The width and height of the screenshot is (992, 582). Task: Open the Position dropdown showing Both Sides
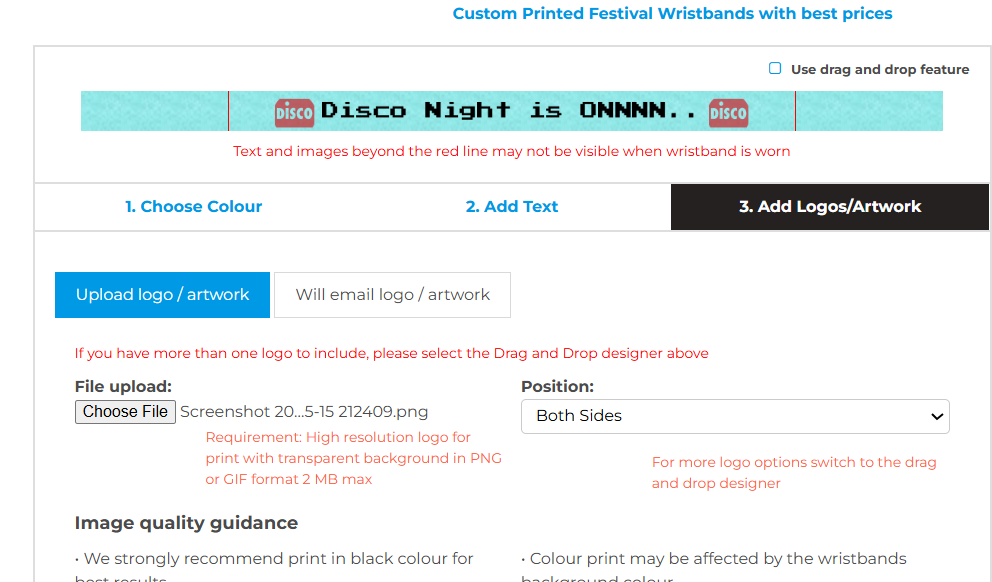coord(734,416)
